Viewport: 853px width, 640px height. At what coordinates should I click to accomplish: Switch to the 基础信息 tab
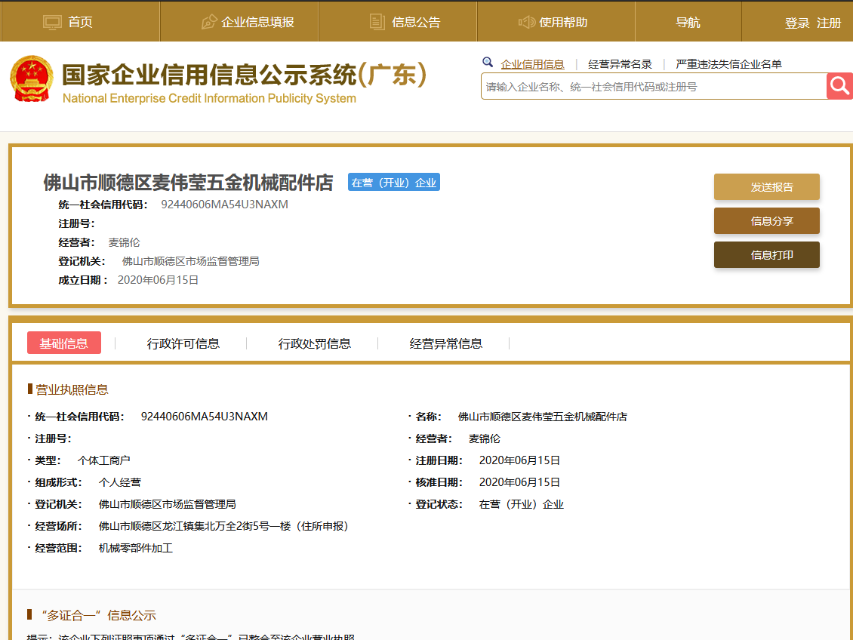(x=64, y=343)
